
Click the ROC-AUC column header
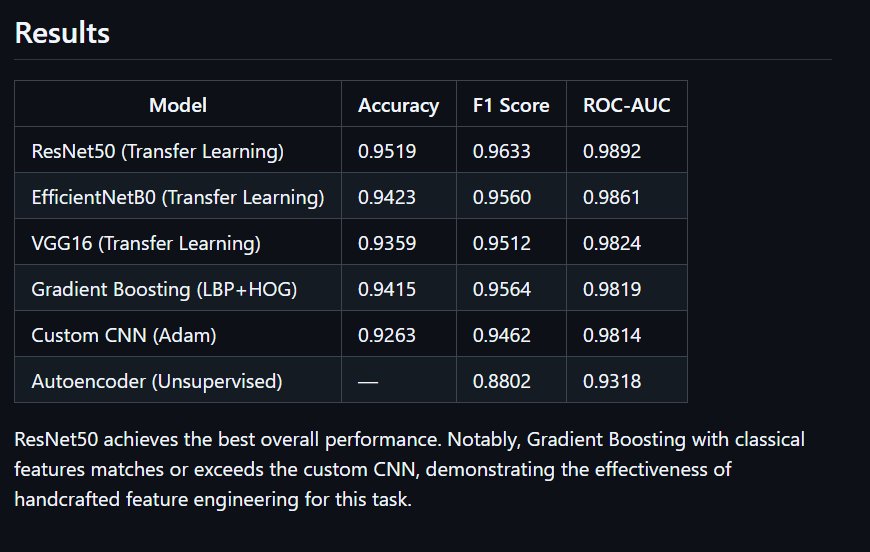(626, 105)
